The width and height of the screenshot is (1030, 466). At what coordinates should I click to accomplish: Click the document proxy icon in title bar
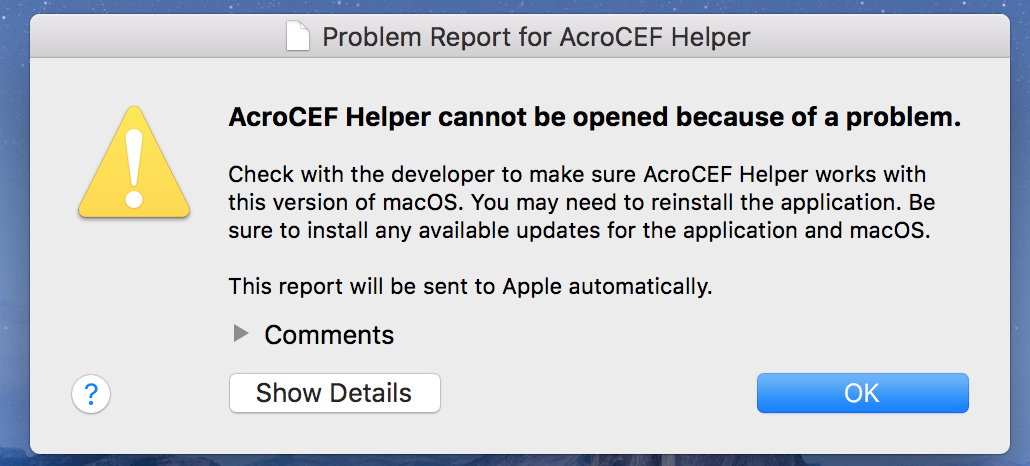[297, 38]
